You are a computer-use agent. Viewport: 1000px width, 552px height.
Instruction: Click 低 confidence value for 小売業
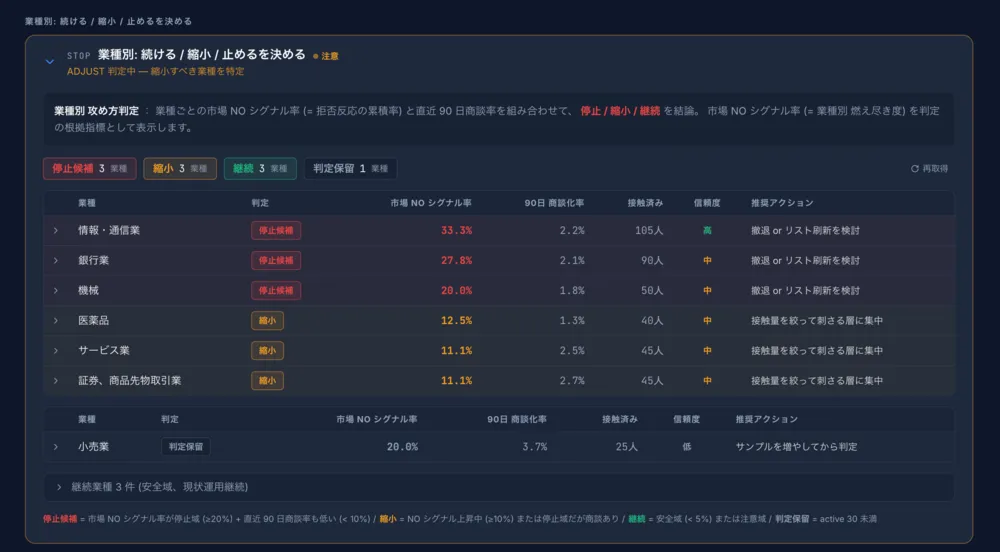(x=687, y=447)
